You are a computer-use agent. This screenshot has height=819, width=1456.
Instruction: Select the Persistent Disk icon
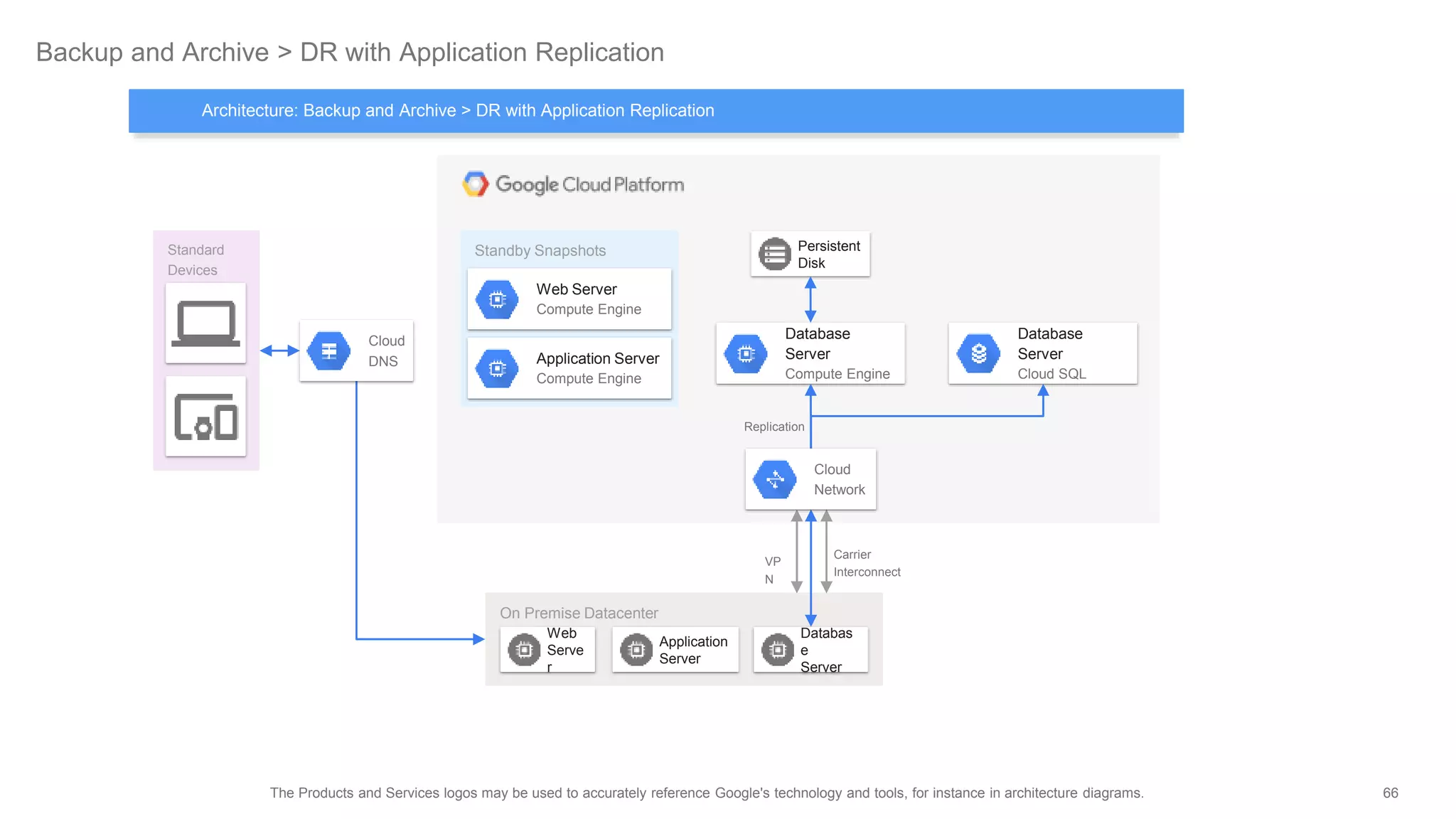tap(775, 254)
